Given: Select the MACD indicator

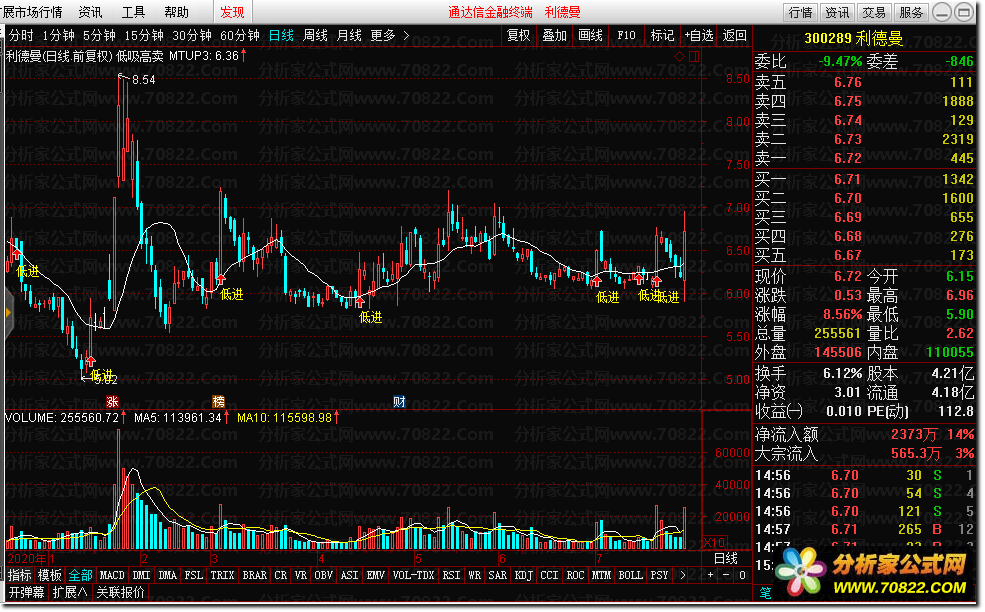Looking at the screenshot, I should [x=112, y=575].
